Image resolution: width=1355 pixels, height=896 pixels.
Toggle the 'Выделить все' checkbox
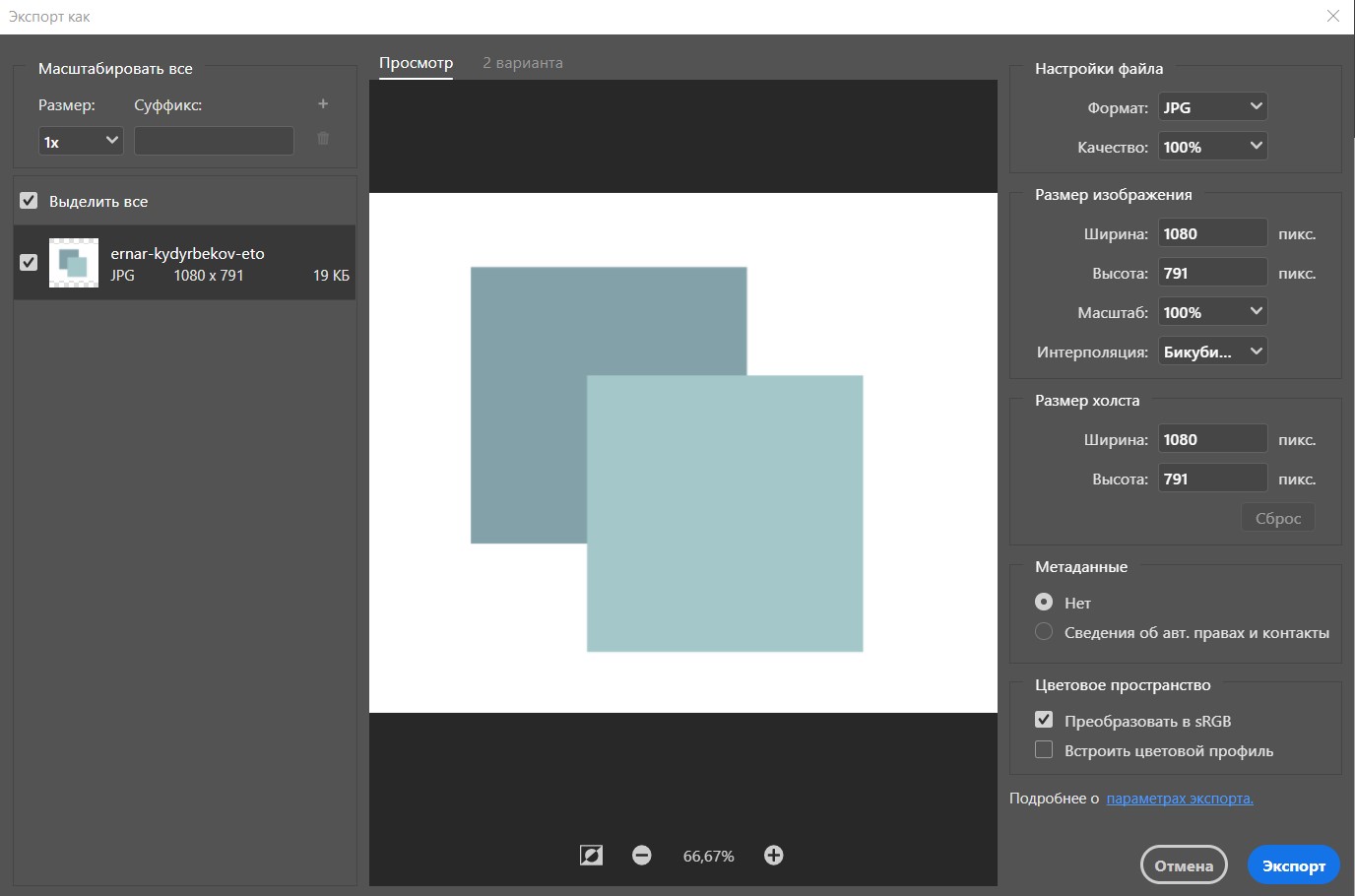[x=29, y=201]
